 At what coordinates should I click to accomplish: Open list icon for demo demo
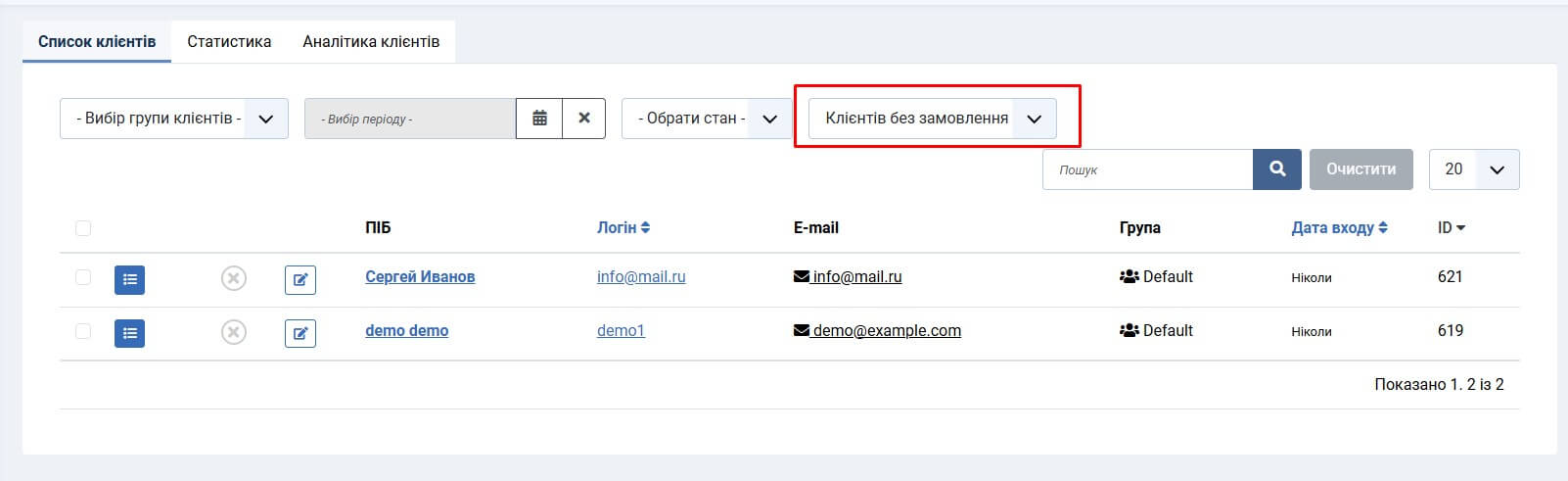[129, 334]
